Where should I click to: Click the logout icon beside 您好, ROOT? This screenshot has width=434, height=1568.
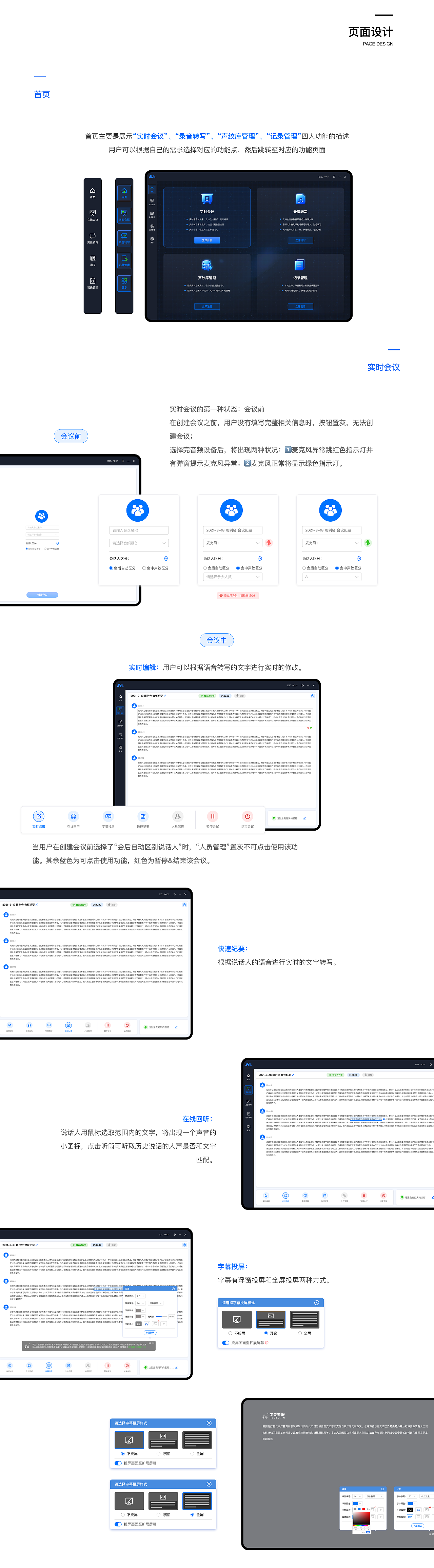click(x=334, y=176)
